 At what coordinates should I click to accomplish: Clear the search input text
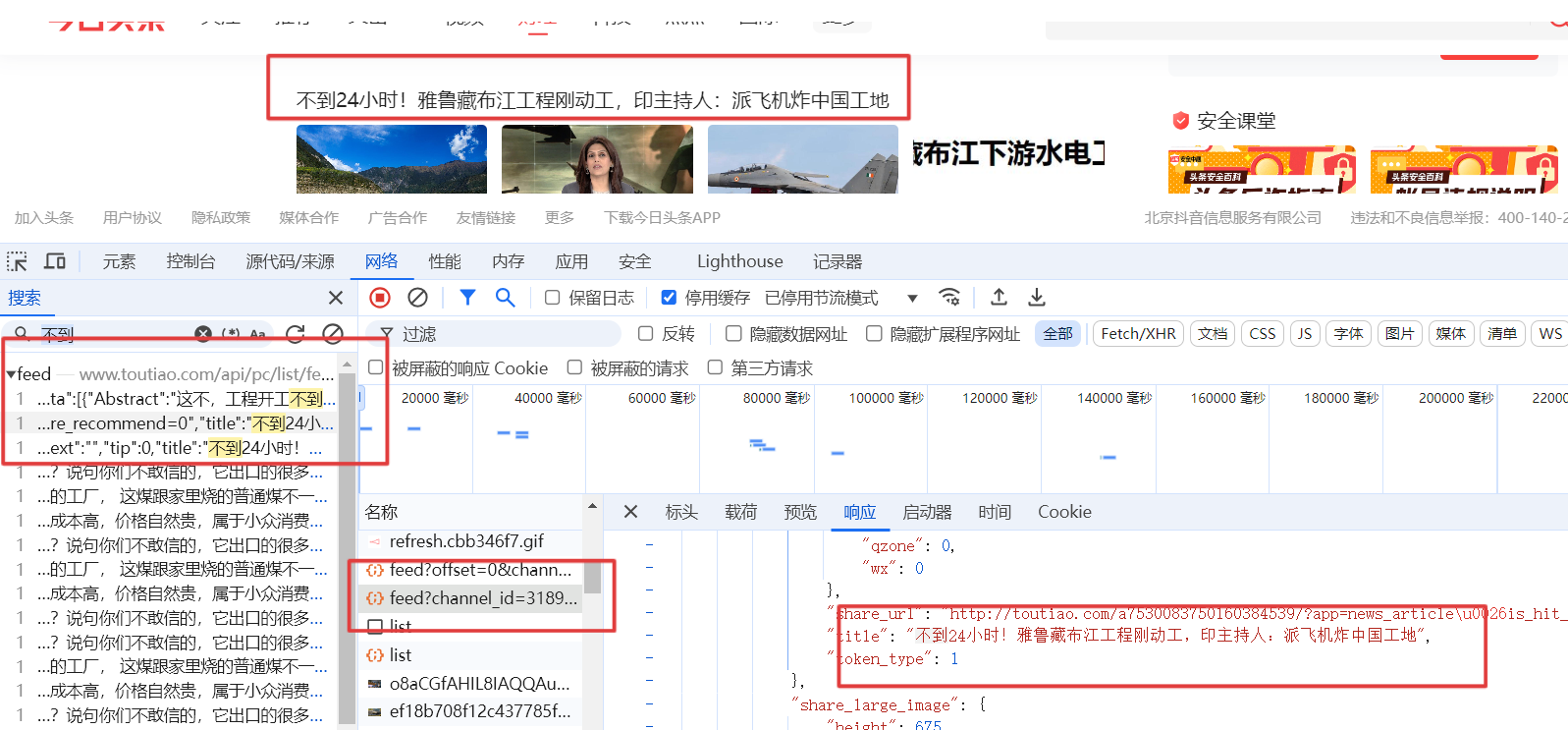[x=203, y=334]
